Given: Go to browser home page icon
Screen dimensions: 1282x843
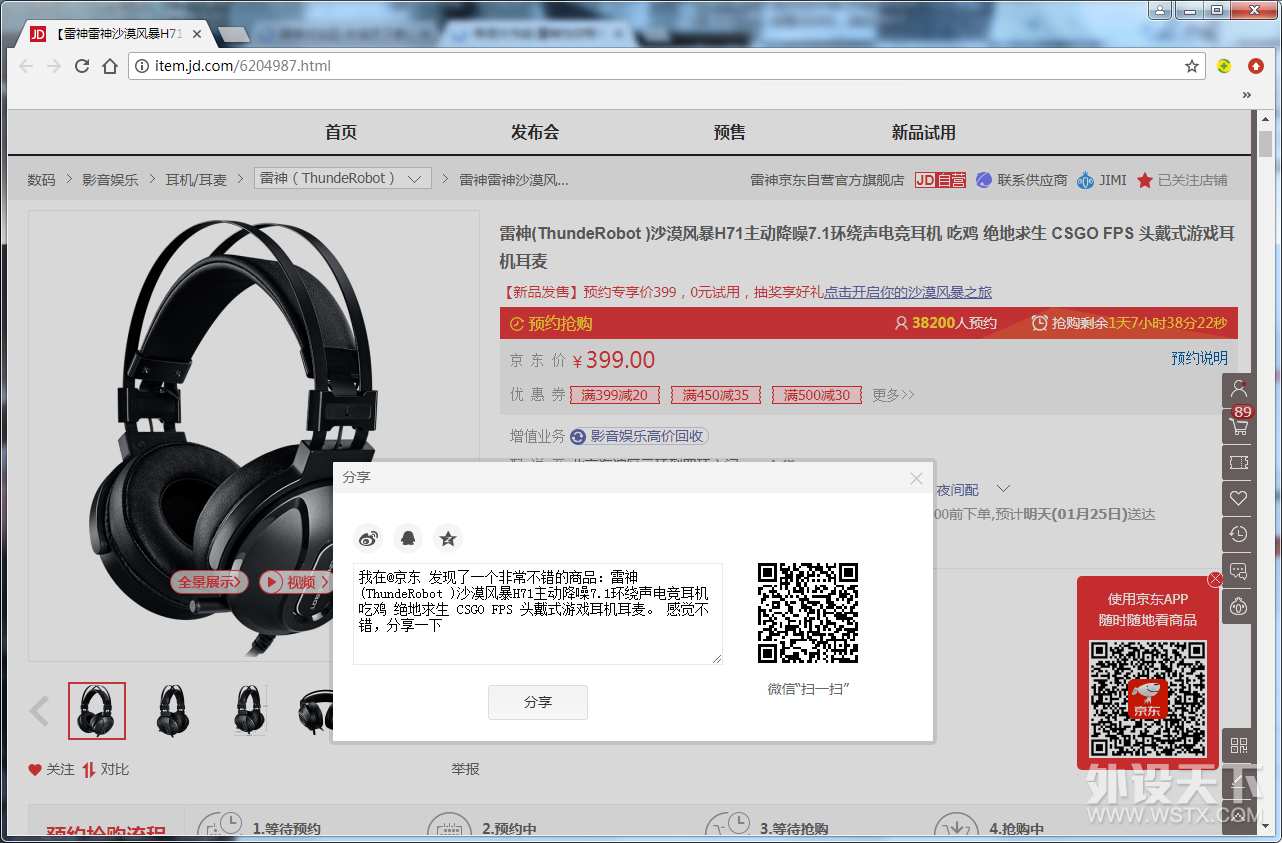Looking at the screenshot, I should (110, 66).
